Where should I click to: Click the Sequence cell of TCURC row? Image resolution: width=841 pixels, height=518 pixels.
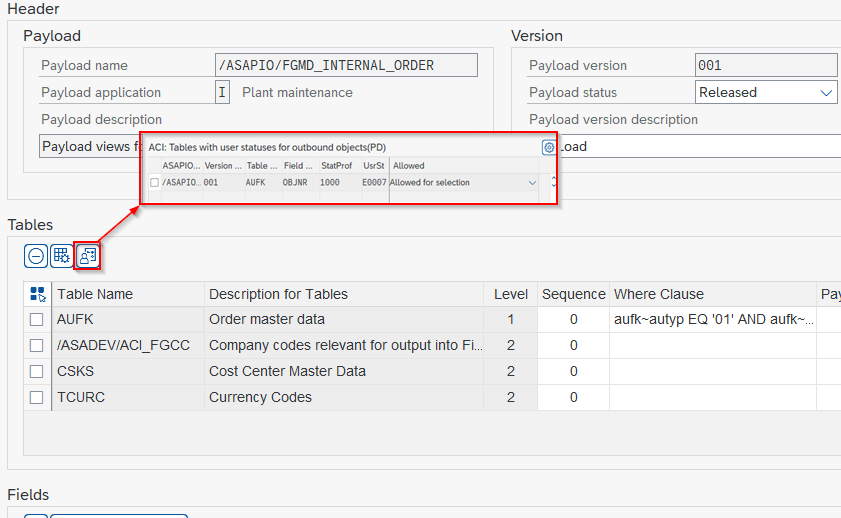pos(573,397)
